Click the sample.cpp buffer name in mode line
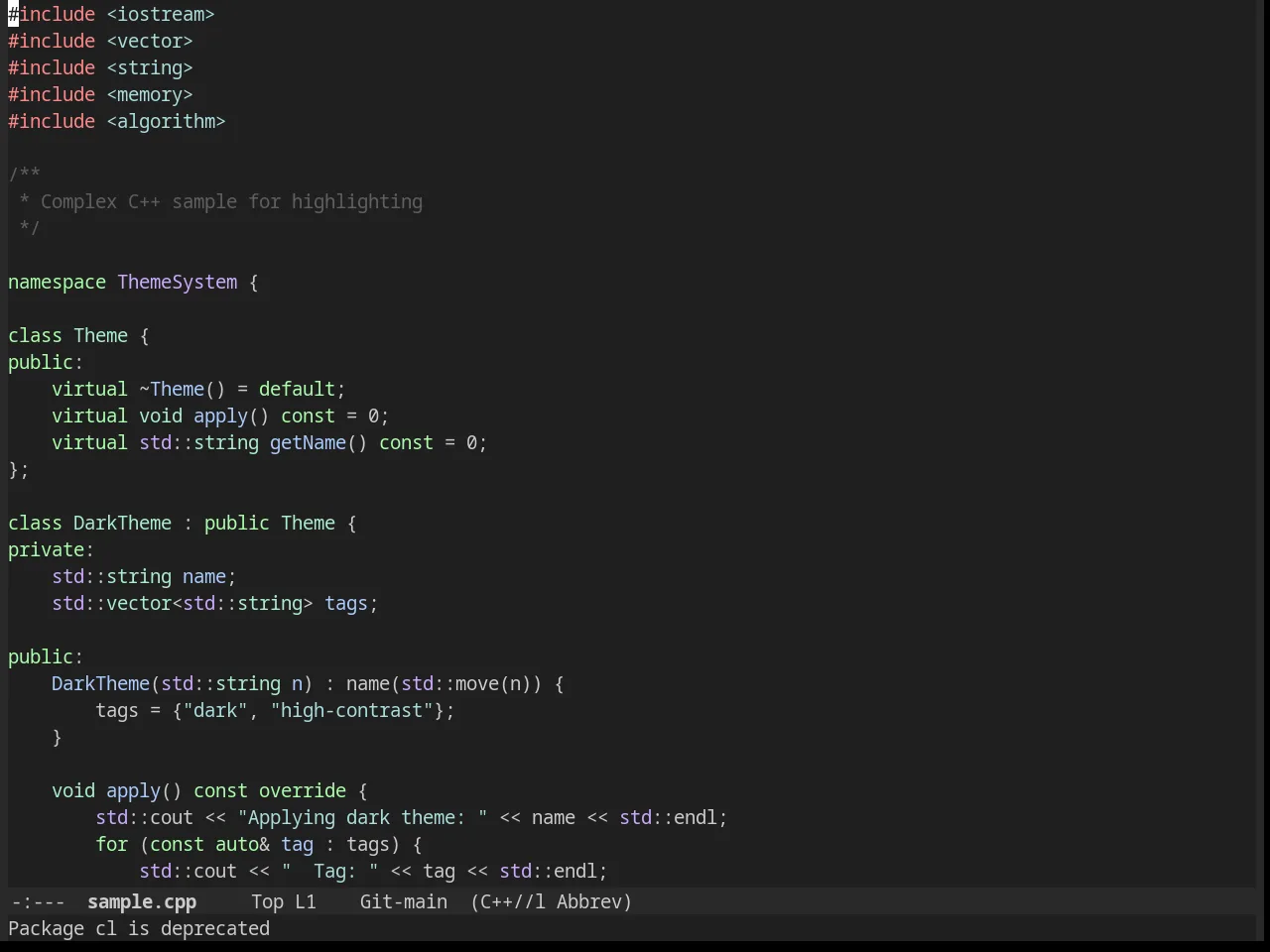The image size is (1270, 952). click(142, 901)
